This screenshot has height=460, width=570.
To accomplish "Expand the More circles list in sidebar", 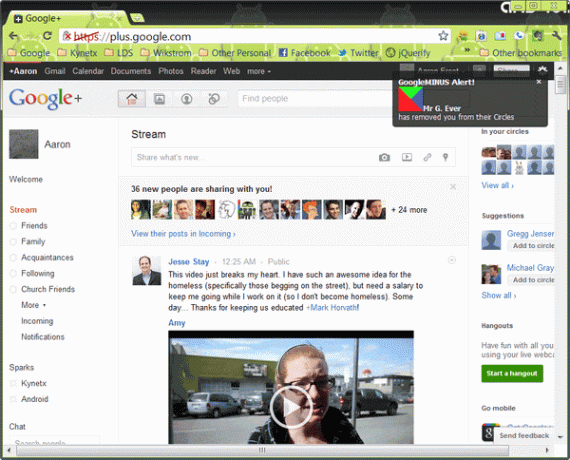I will coord(33,305).
